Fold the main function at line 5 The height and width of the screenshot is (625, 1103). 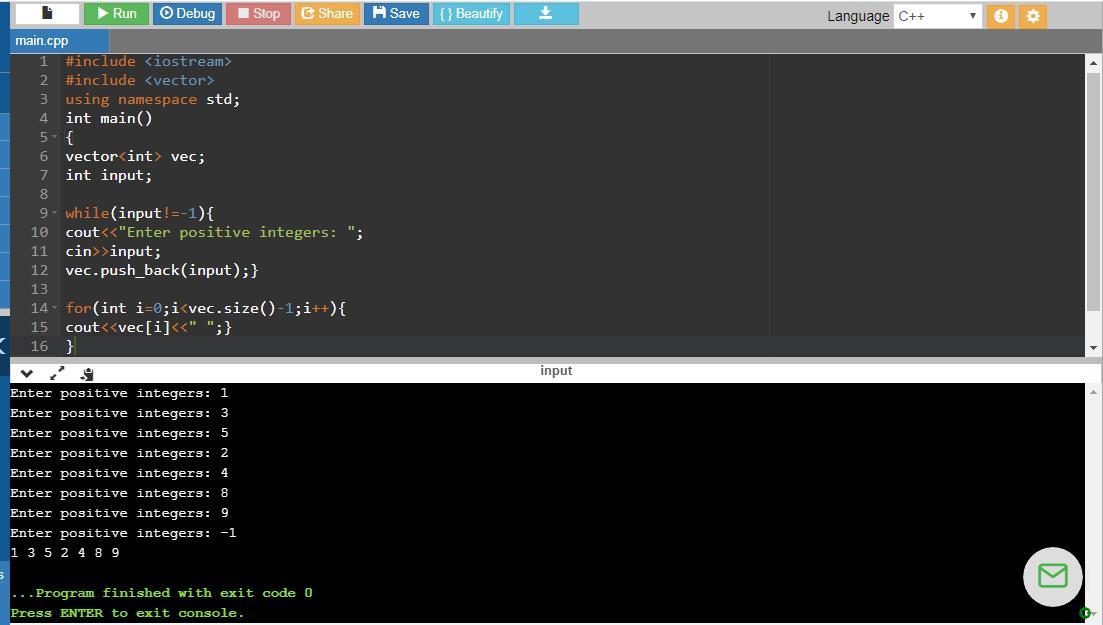[x=53, y=137]
